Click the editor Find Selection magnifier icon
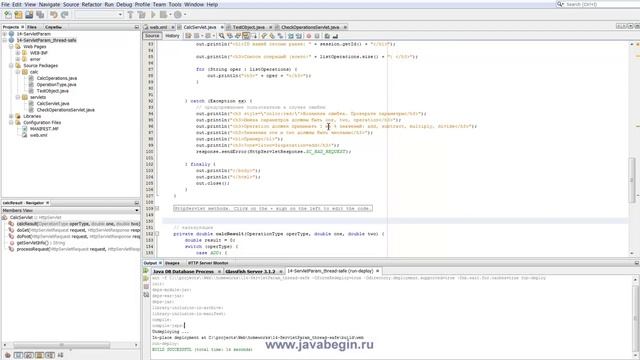This screenshot has height=360, width=640. pos(222,36)
